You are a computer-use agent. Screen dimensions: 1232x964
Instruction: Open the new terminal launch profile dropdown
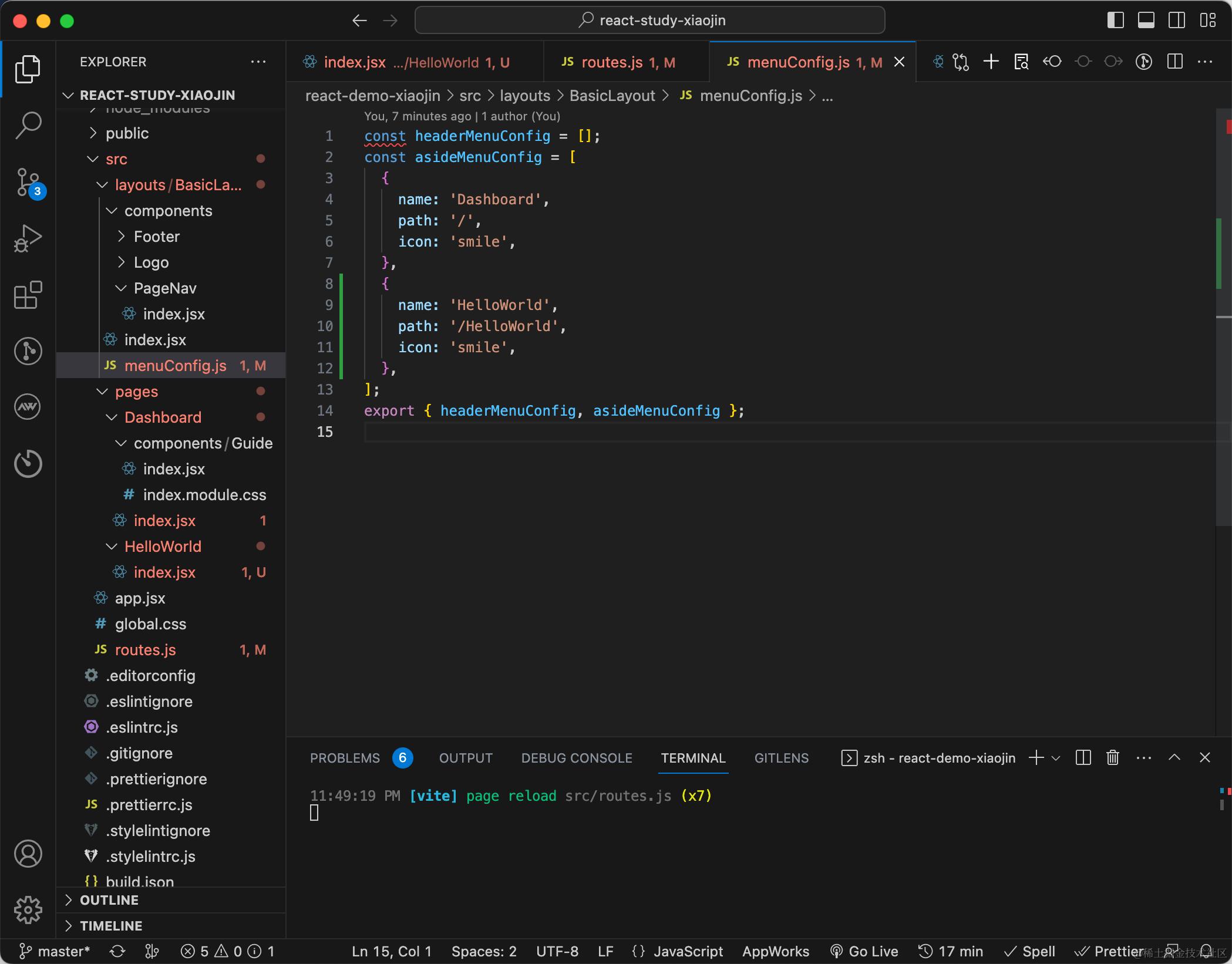pos(1056,758)
